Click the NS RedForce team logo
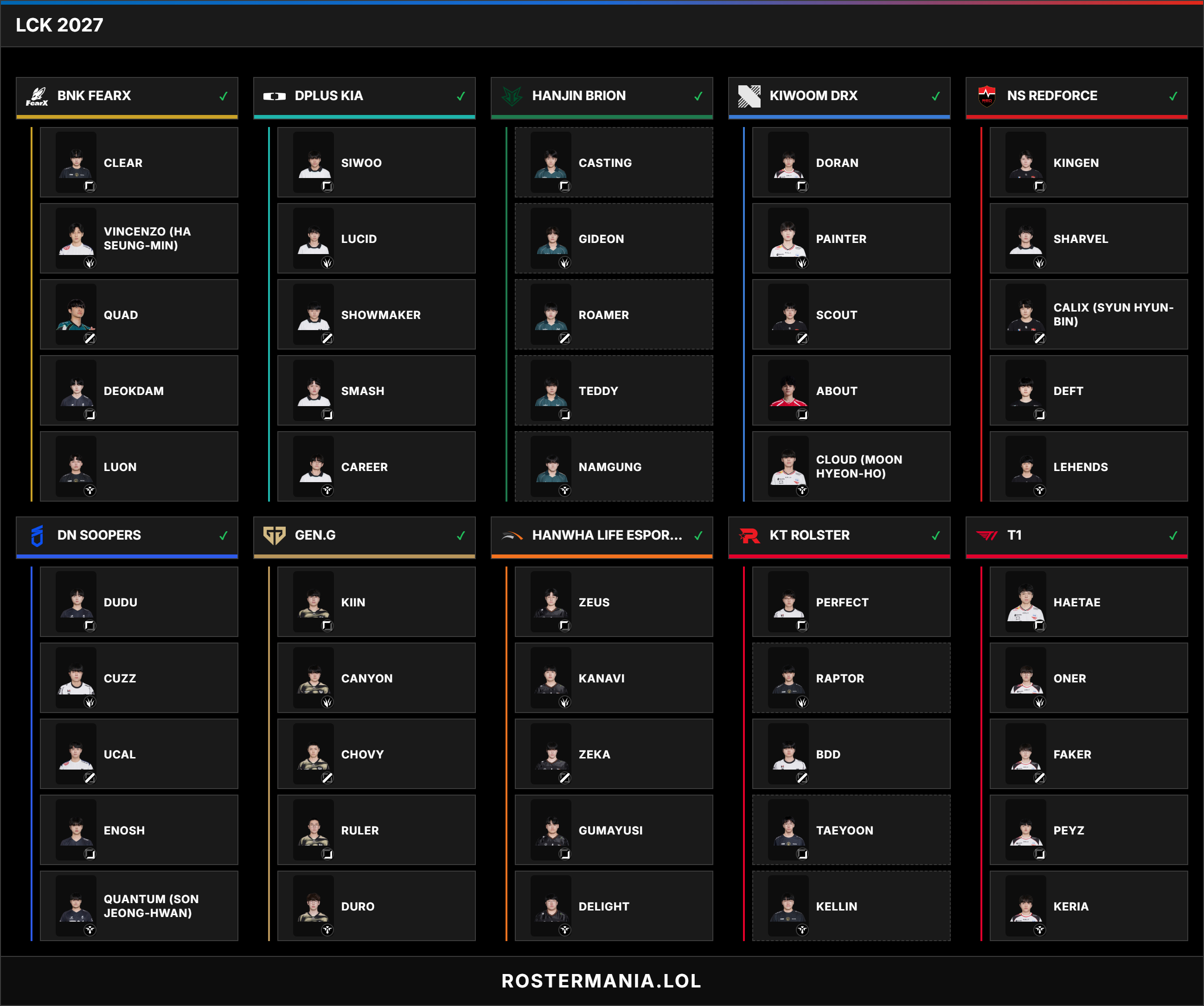 tap(986, 96)
